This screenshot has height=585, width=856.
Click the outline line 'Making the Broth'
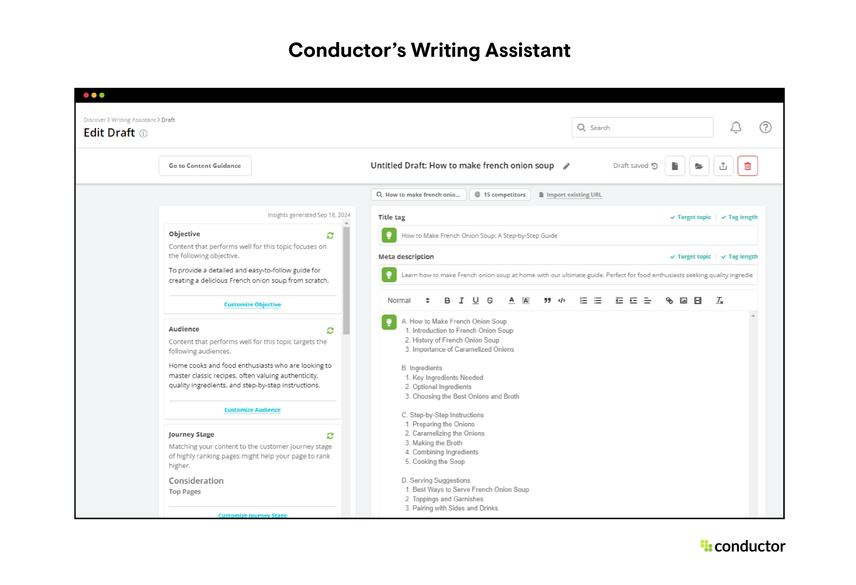point(437,443)
